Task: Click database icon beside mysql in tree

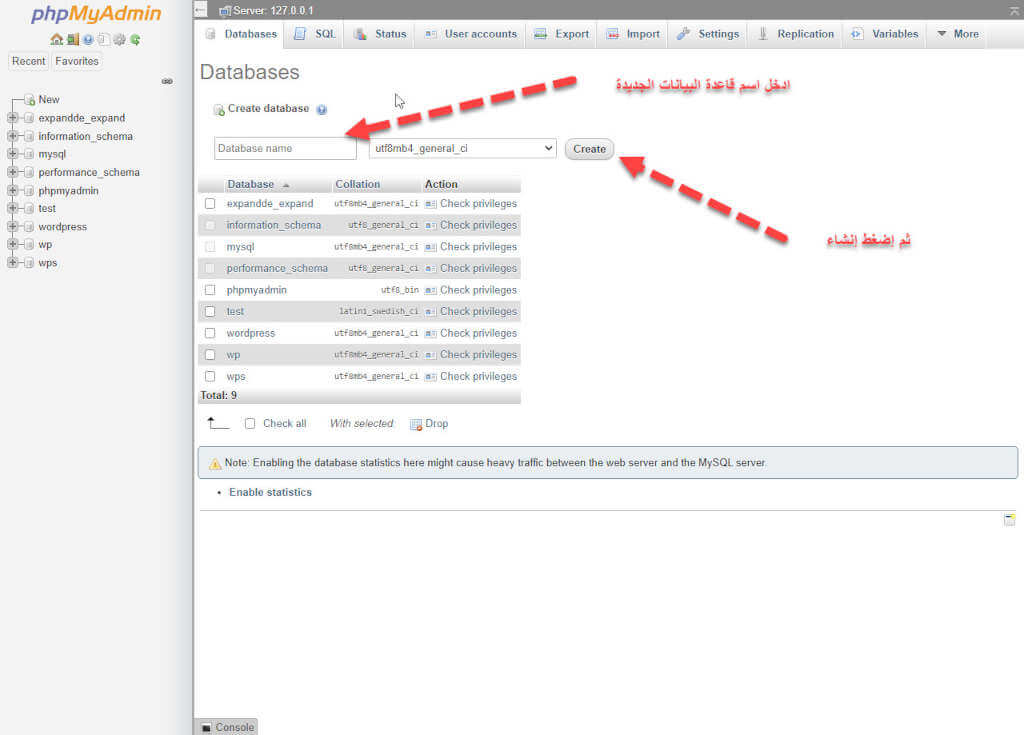Action: pyautogui.click(x=29, y=154)
